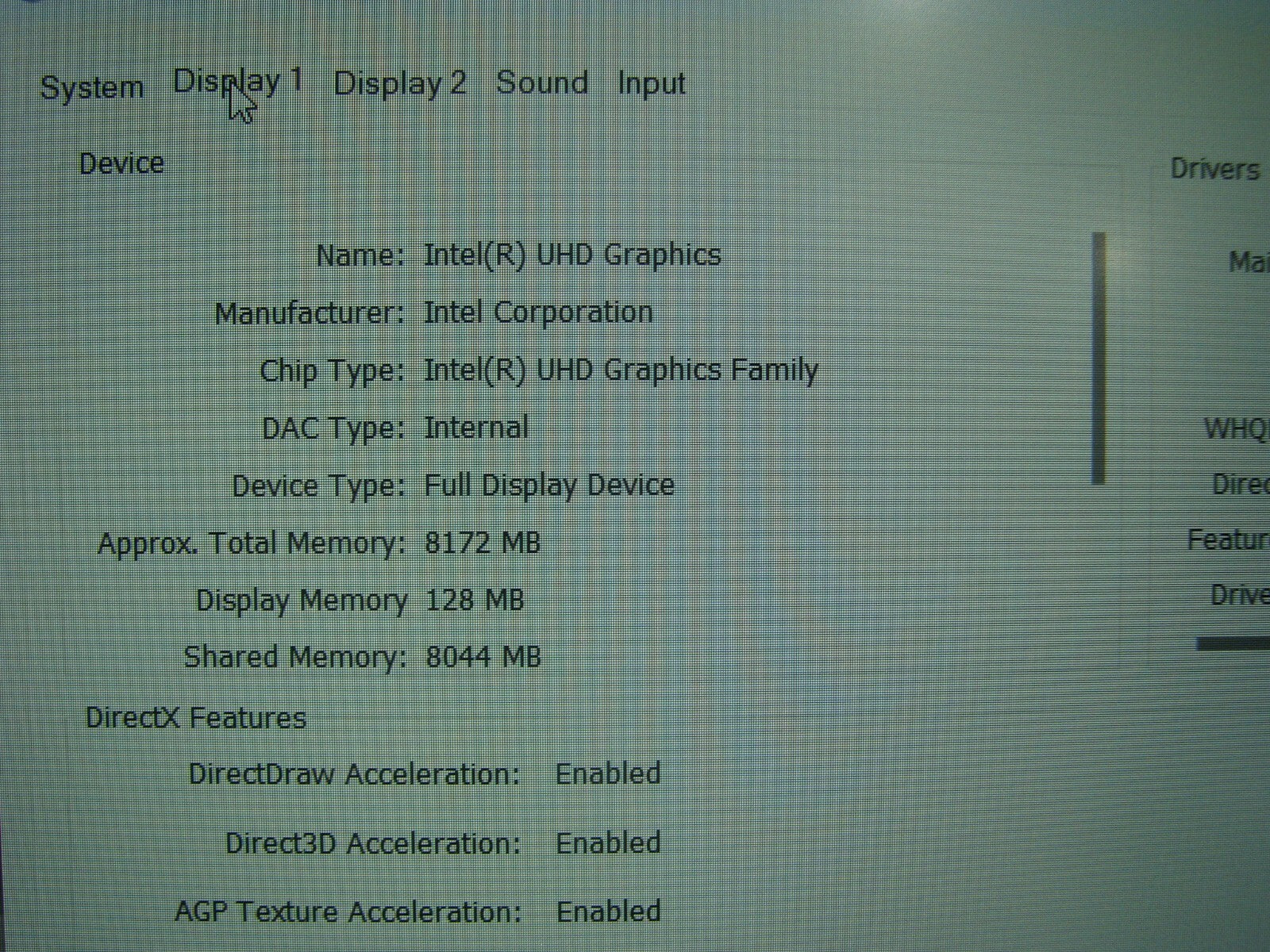
Task: Open the Sound tab
Action: click(542, 83)
